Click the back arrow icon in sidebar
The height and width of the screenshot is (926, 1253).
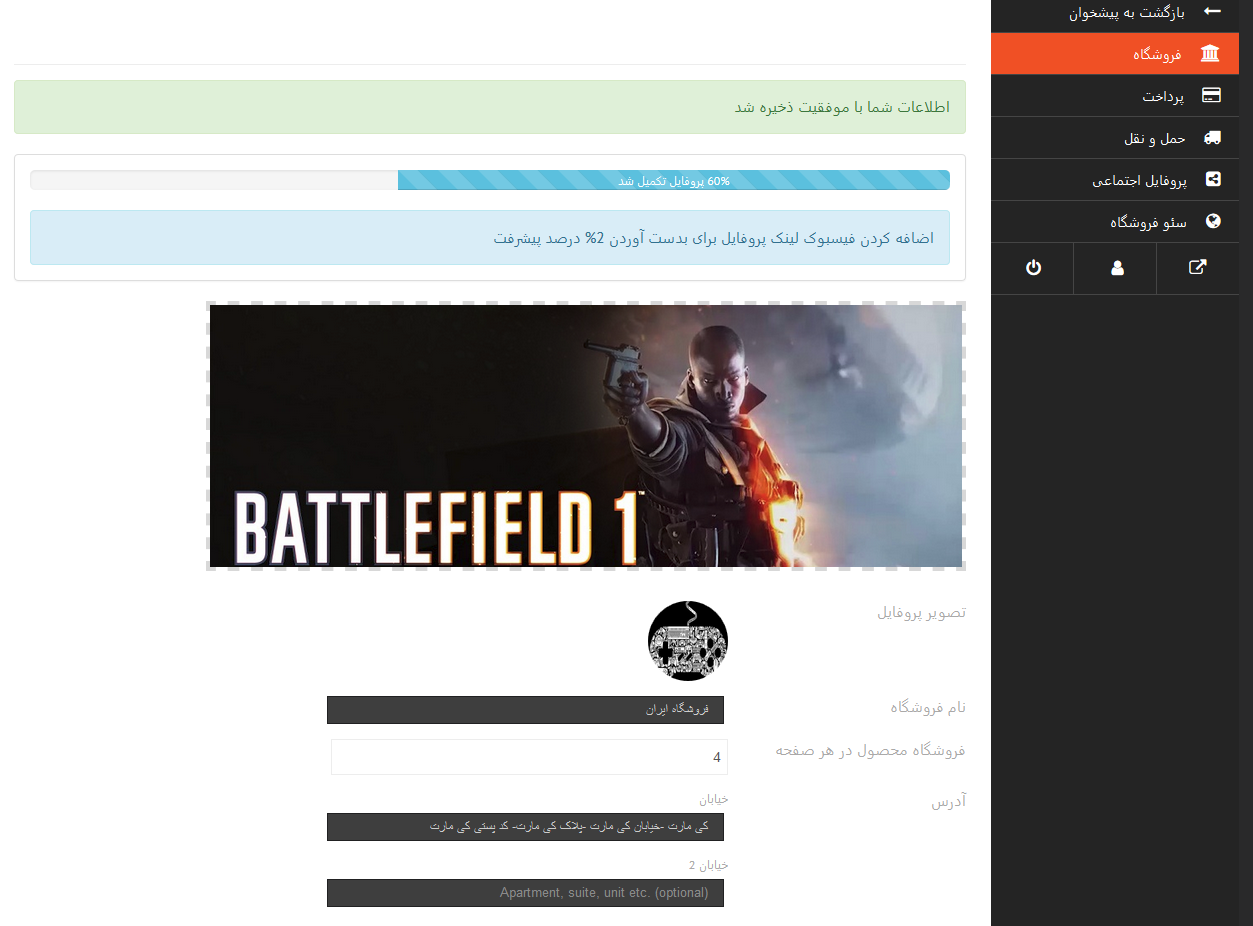(x=1212, y=11)
